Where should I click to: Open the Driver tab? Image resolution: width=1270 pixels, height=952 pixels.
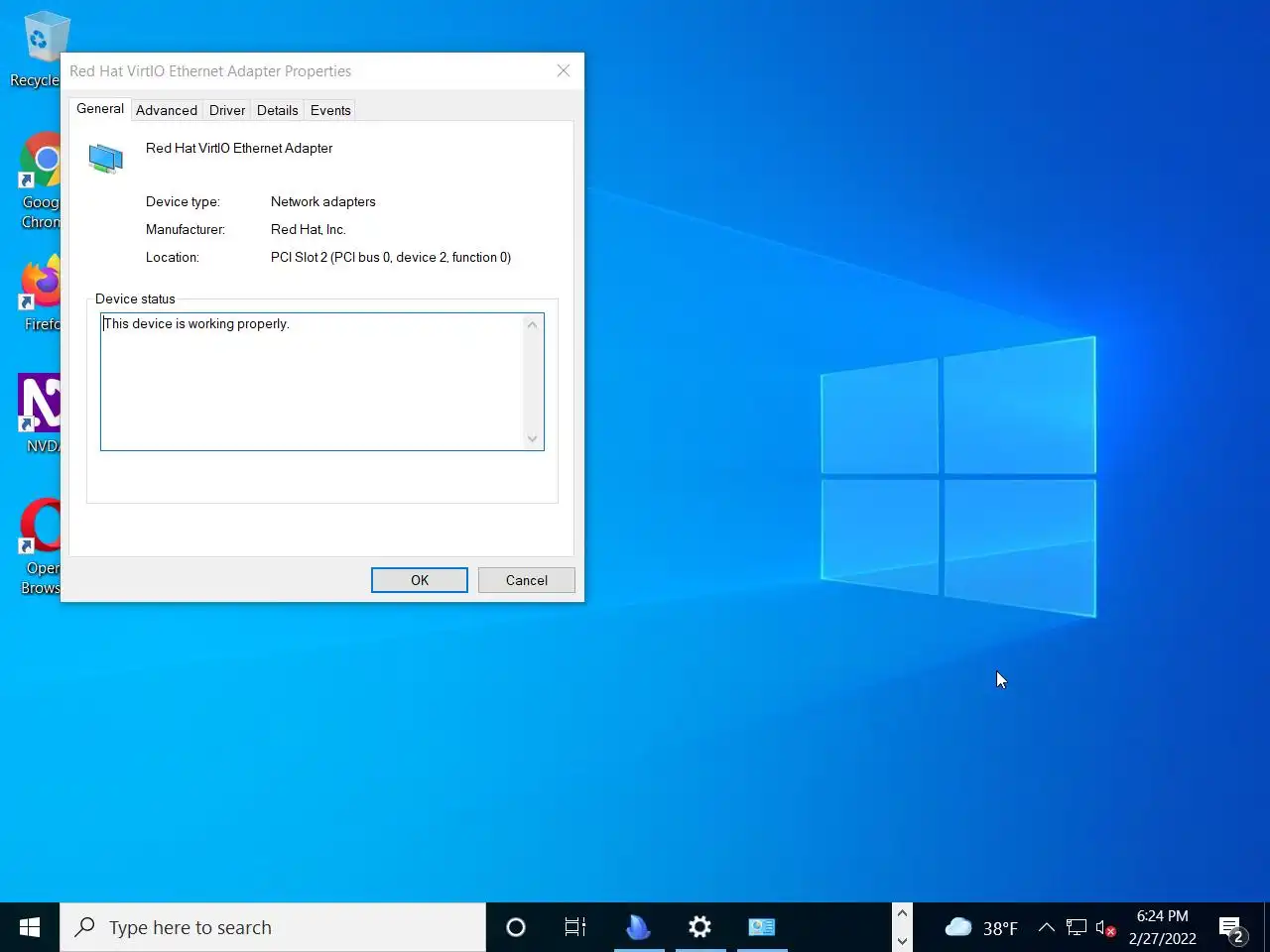[x=227, y=110]
